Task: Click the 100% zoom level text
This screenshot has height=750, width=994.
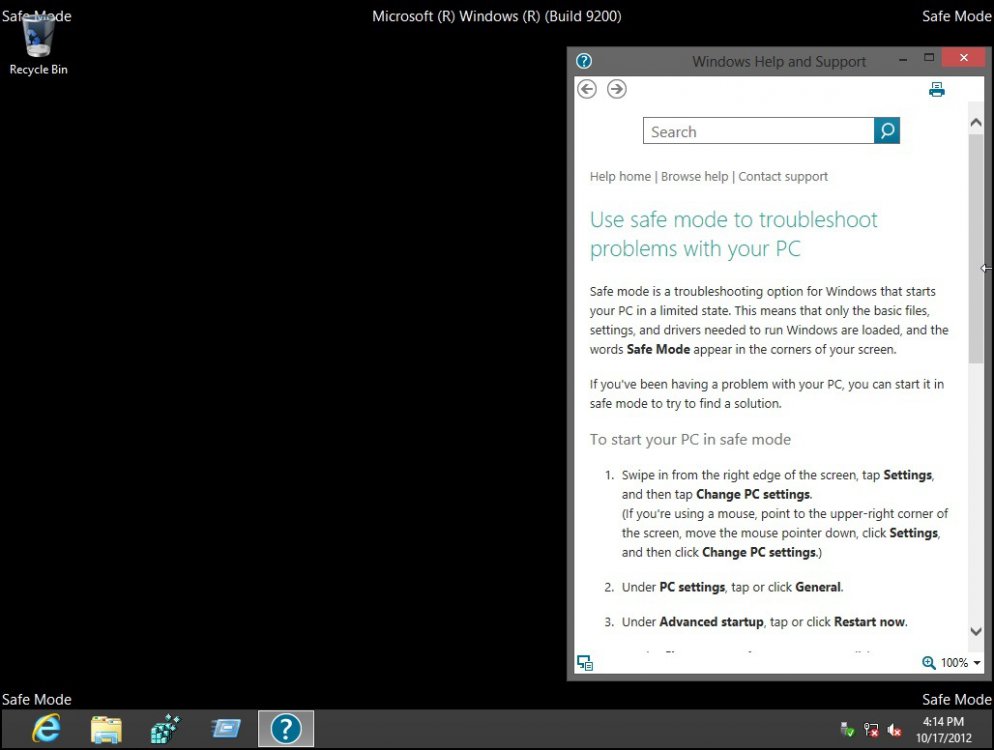Action: (x=954, y=663)
